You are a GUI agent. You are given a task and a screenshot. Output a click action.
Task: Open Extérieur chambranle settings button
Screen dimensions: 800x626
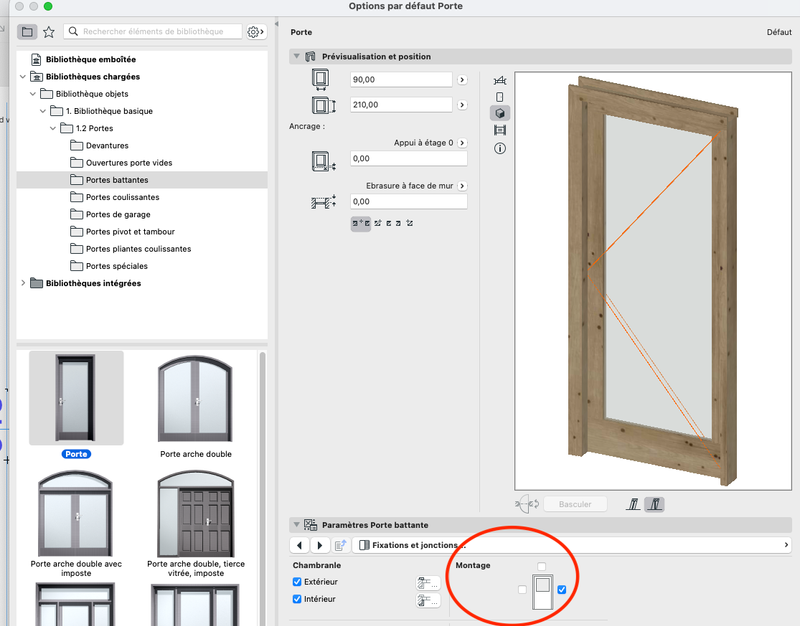[428, 583]
